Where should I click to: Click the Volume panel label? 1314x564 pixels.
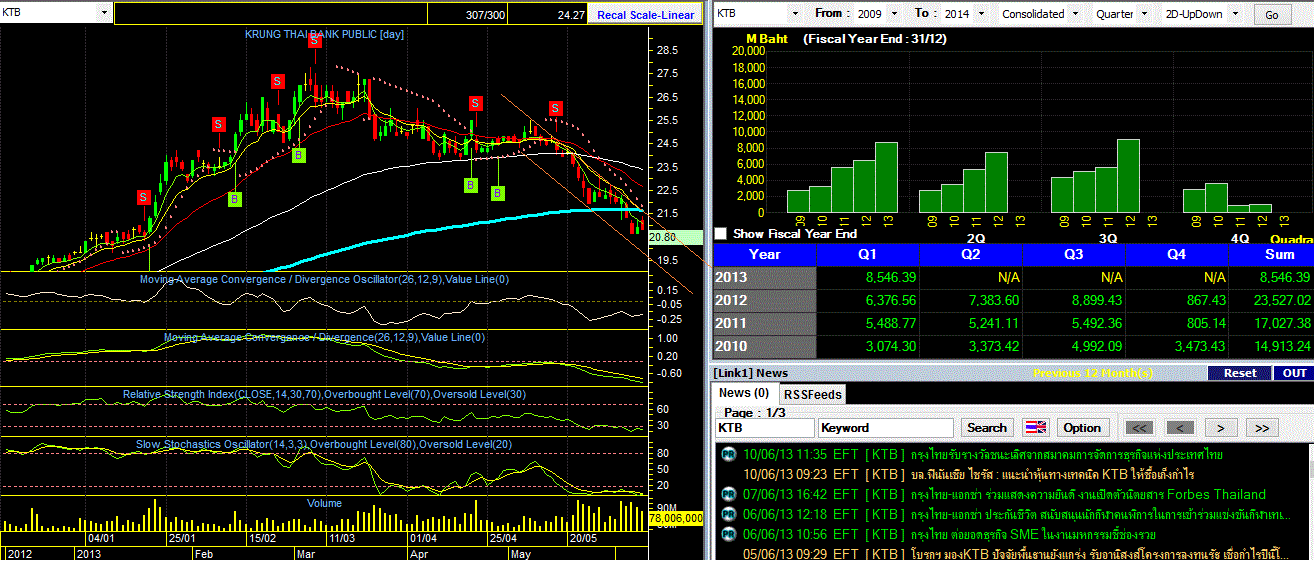click(x=324, y=504)
